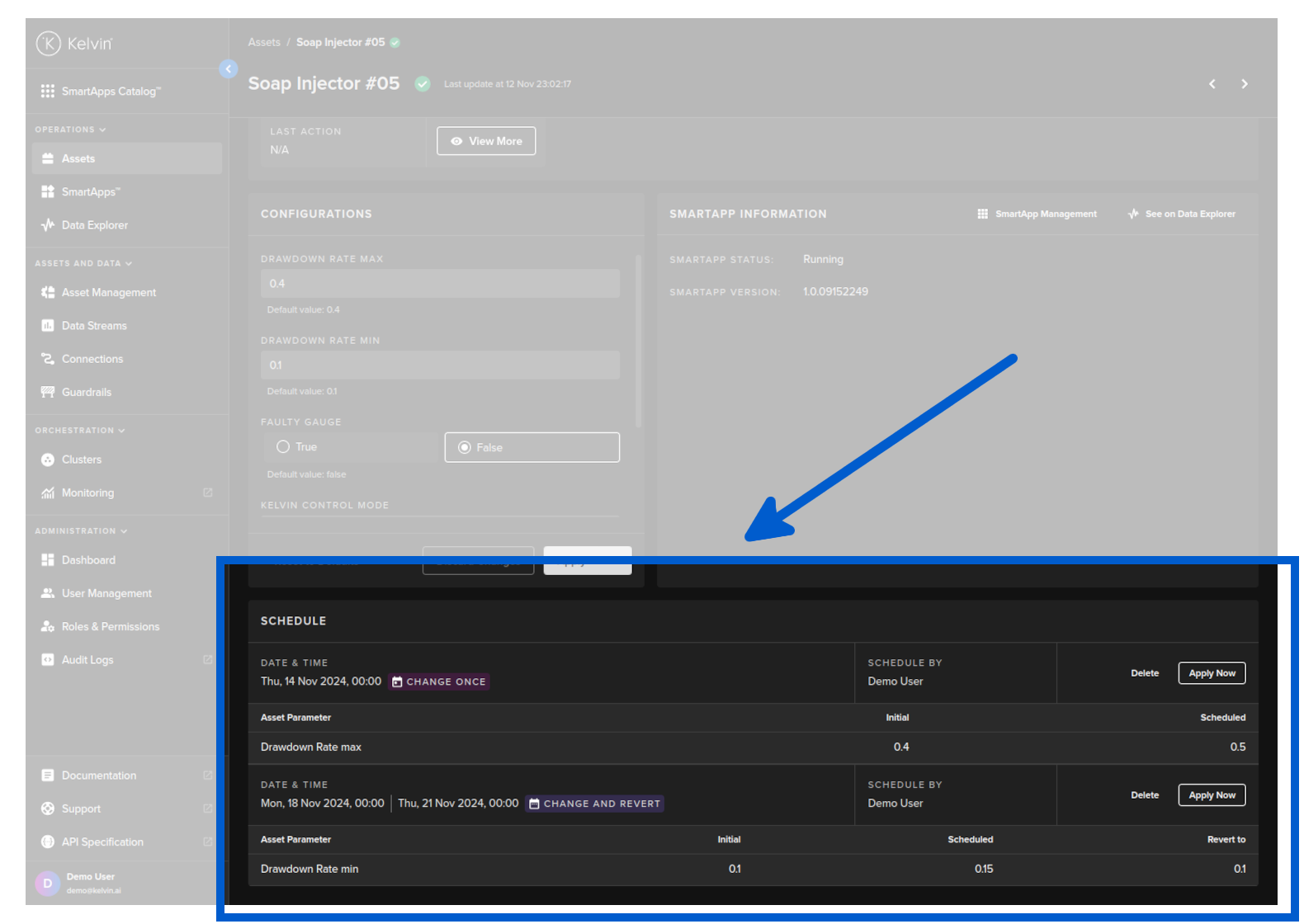
Task: Click View More with the eye icon
Action: tap(486, 141)
